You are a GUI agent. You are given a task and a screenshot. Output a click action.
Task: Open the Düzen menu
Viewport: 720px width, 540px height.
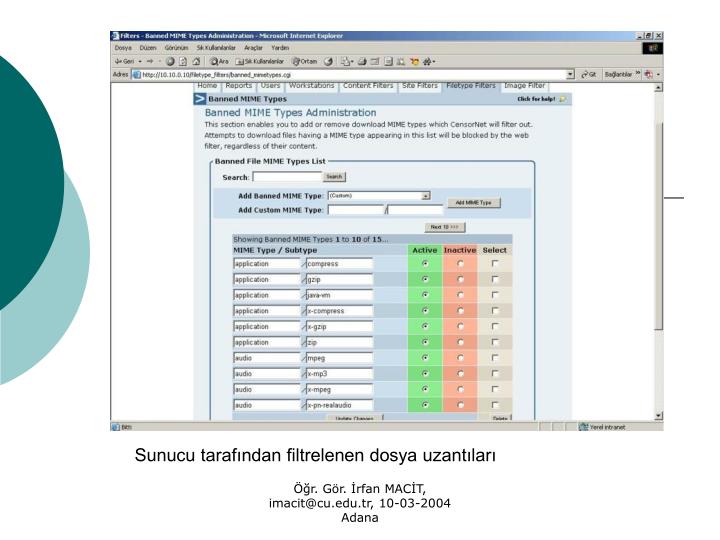pos(148,48)
